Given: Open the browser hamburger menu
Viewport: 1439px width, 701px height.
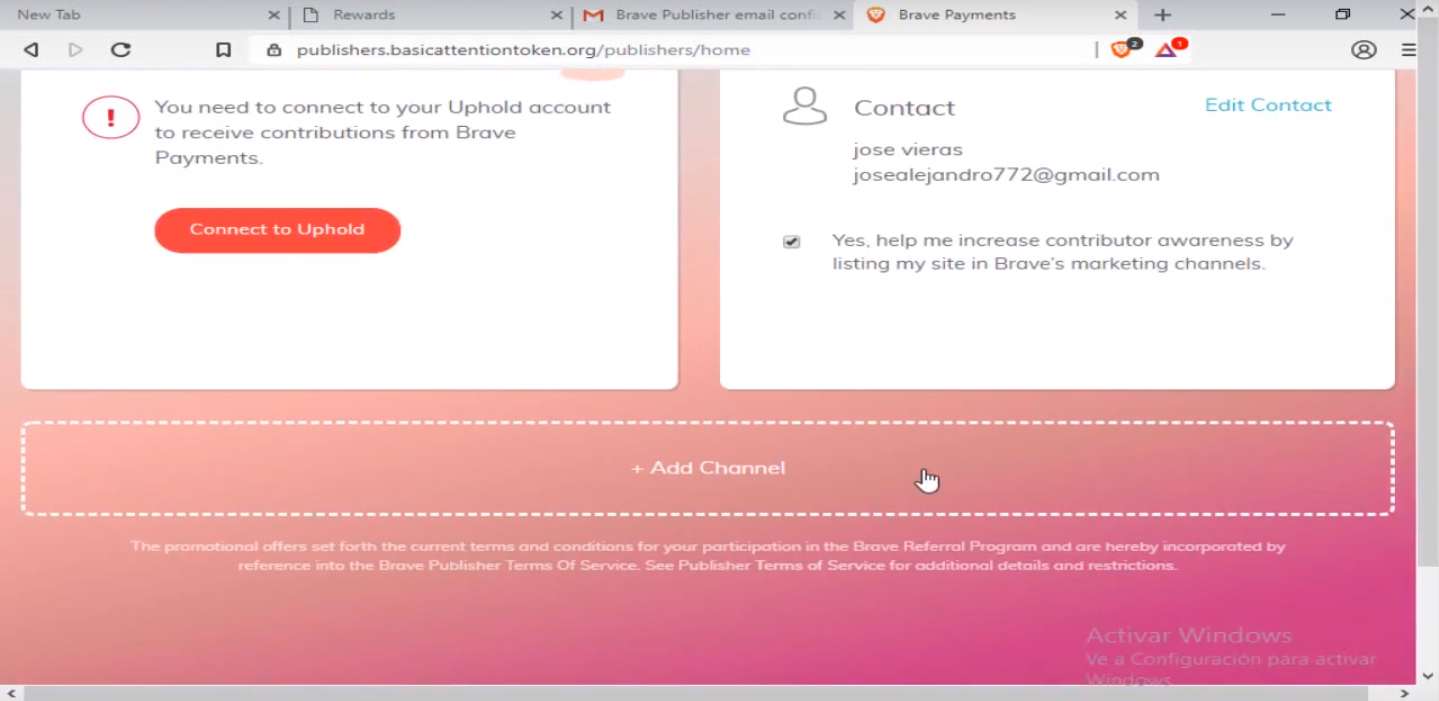Looking at the screenshot, I should pos(1409,50).
